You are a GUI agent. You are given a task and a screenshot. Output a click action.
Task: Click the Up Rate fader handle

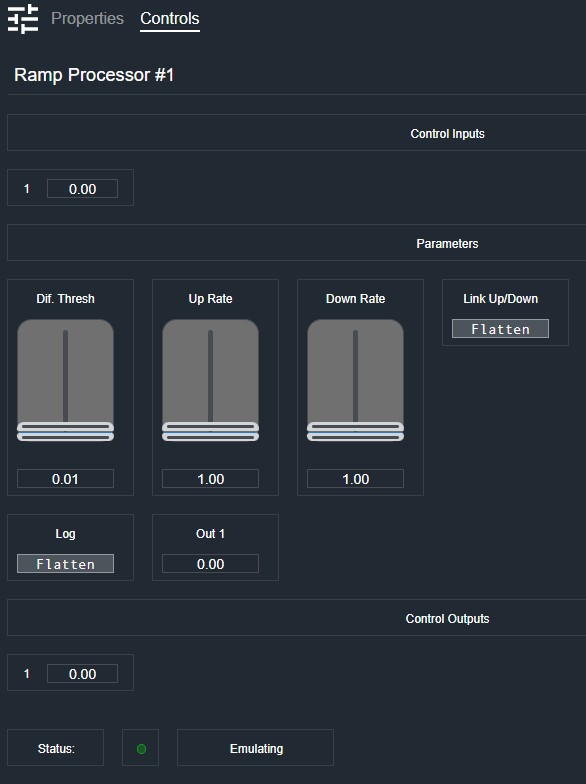(x=210, y=432)
